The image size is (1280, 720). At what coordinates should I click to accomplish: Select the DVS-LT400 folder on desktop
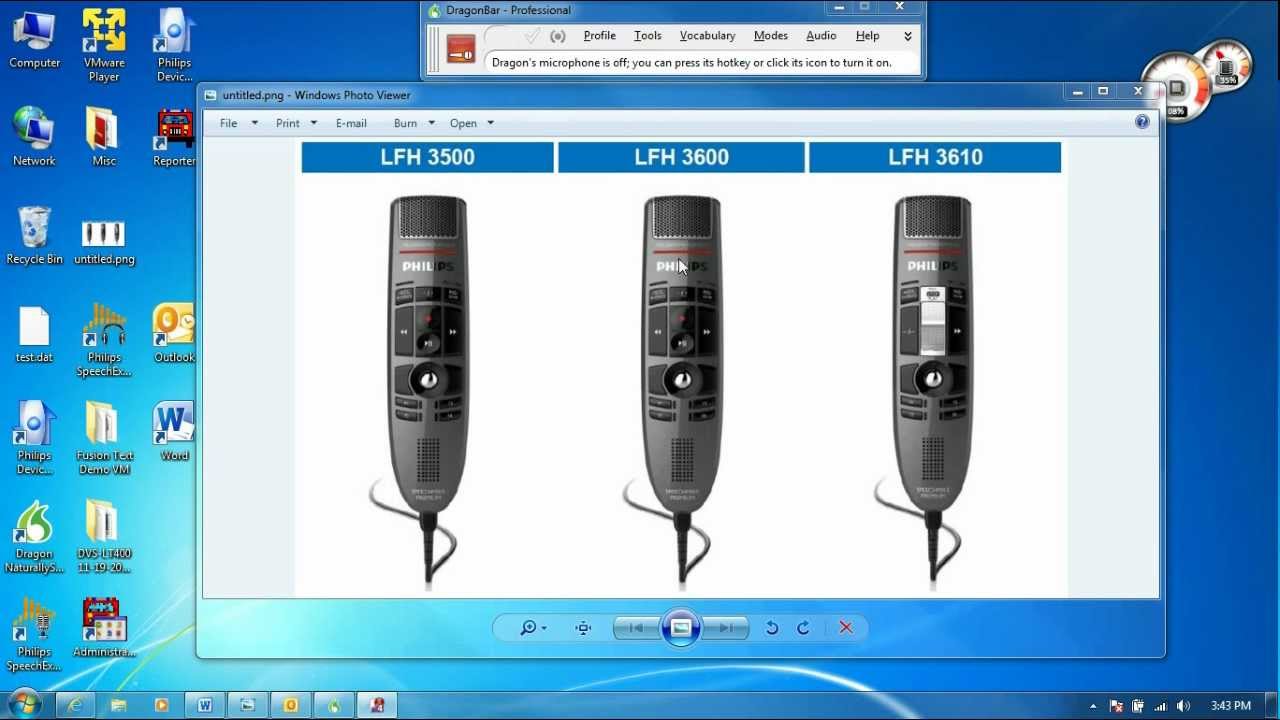[104, 537]
